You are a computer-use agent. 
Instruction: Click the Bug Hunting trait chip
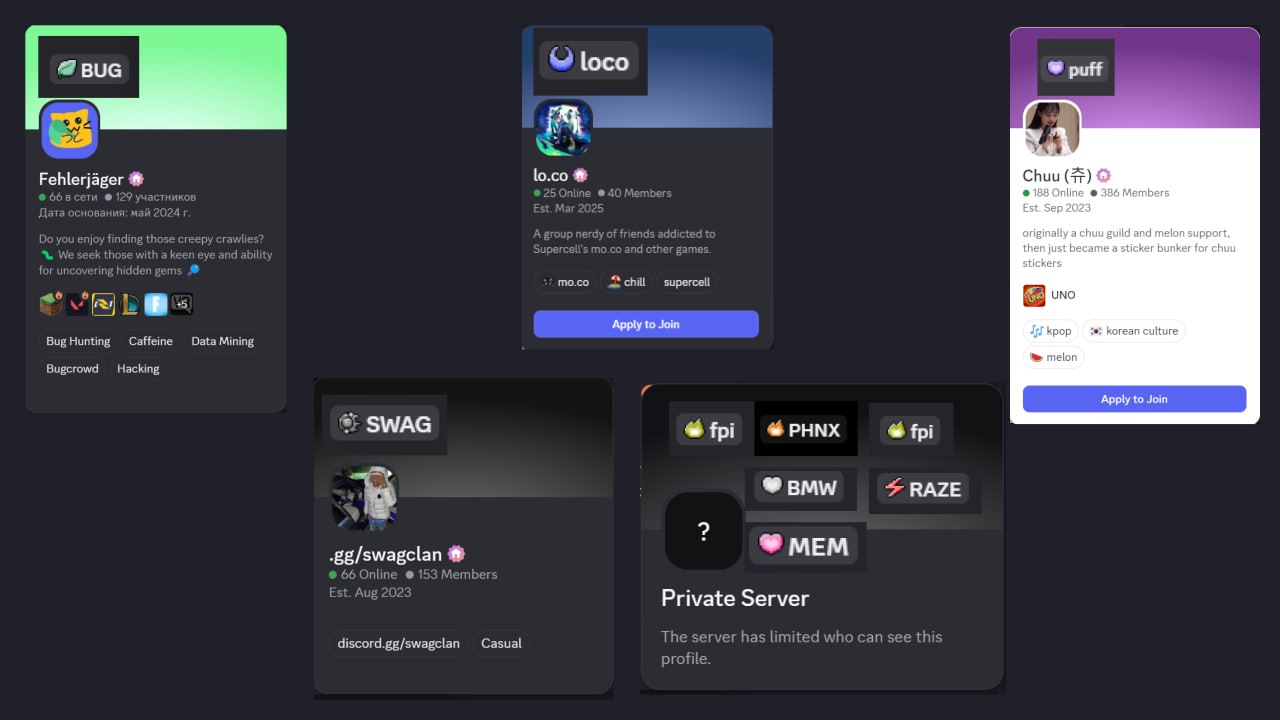point(78,341)
